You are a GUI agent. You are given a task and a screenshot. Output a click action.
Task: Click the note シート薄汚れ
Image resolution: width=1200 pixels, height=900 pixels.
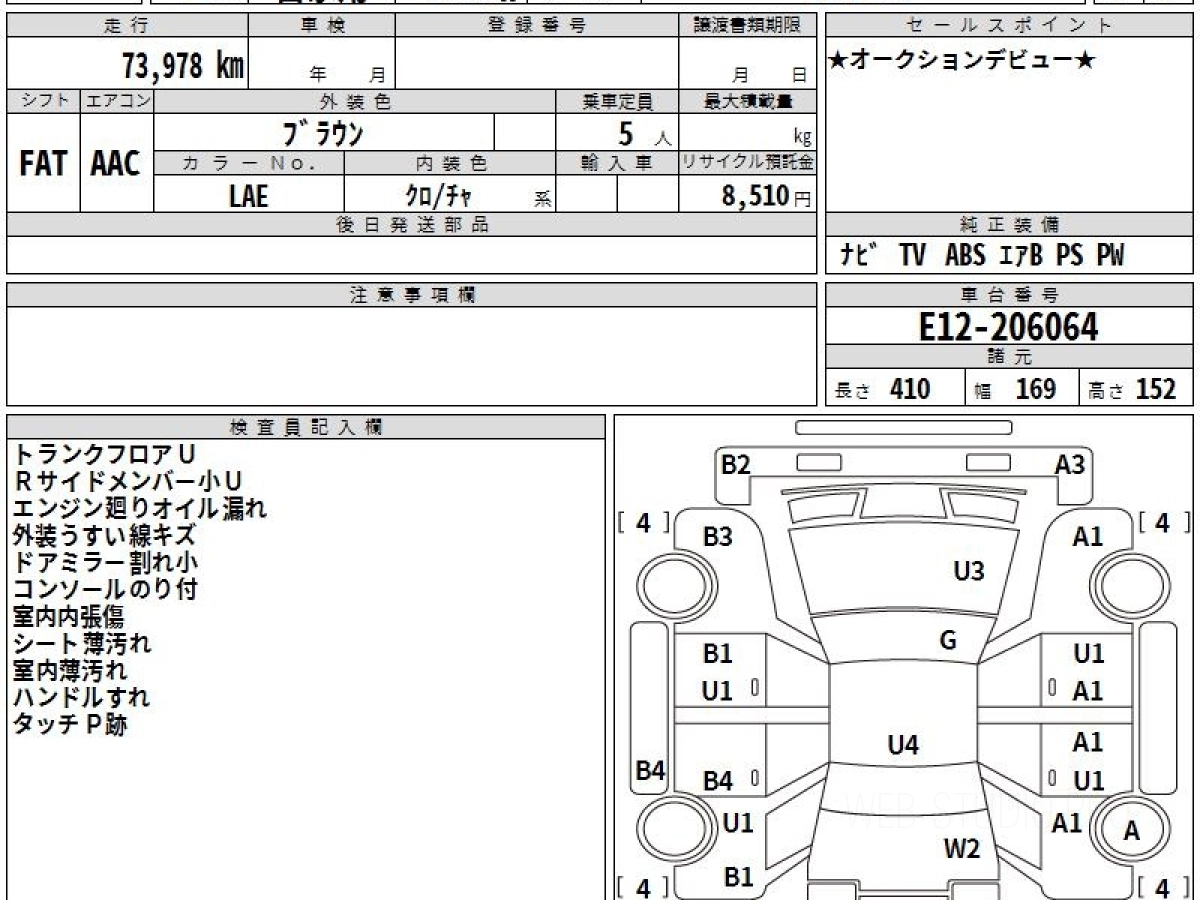[x=82, y=643]
